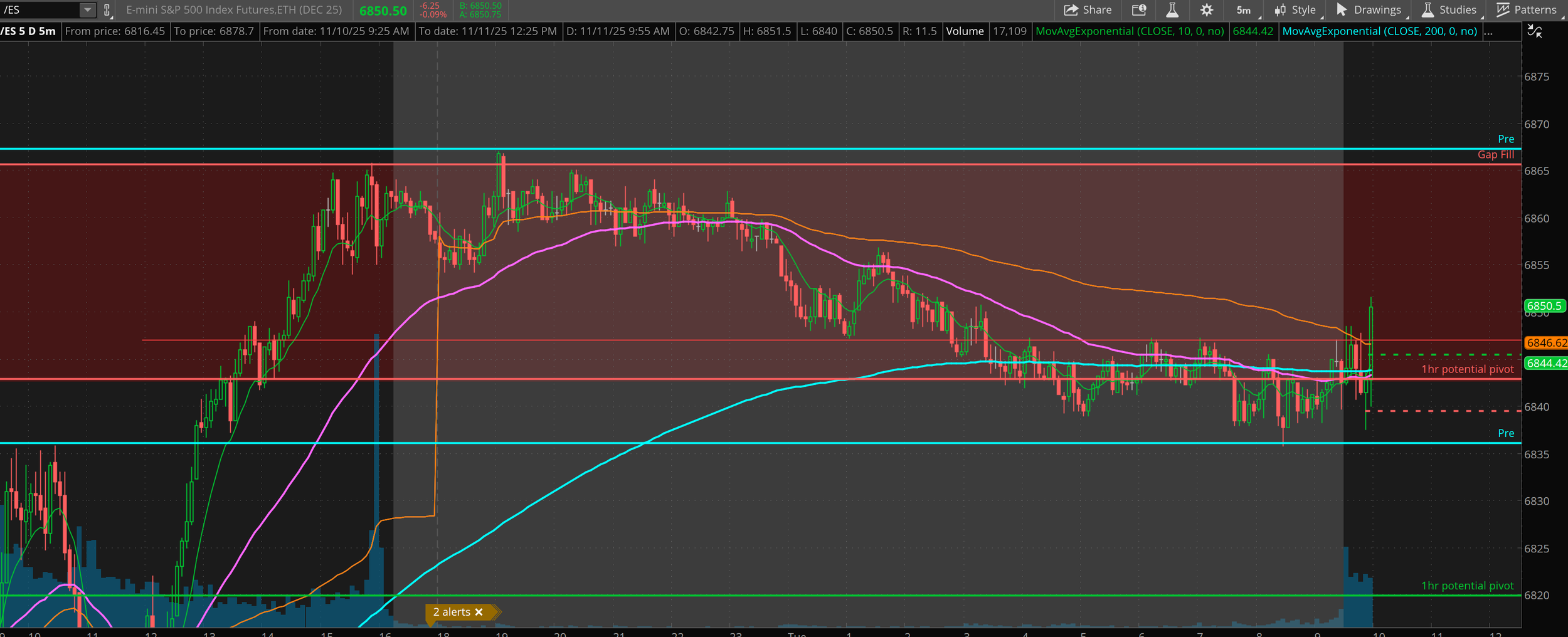
Task: Click the From date: 11/10/25 9:25 AM field
Action: pos(336,31)
